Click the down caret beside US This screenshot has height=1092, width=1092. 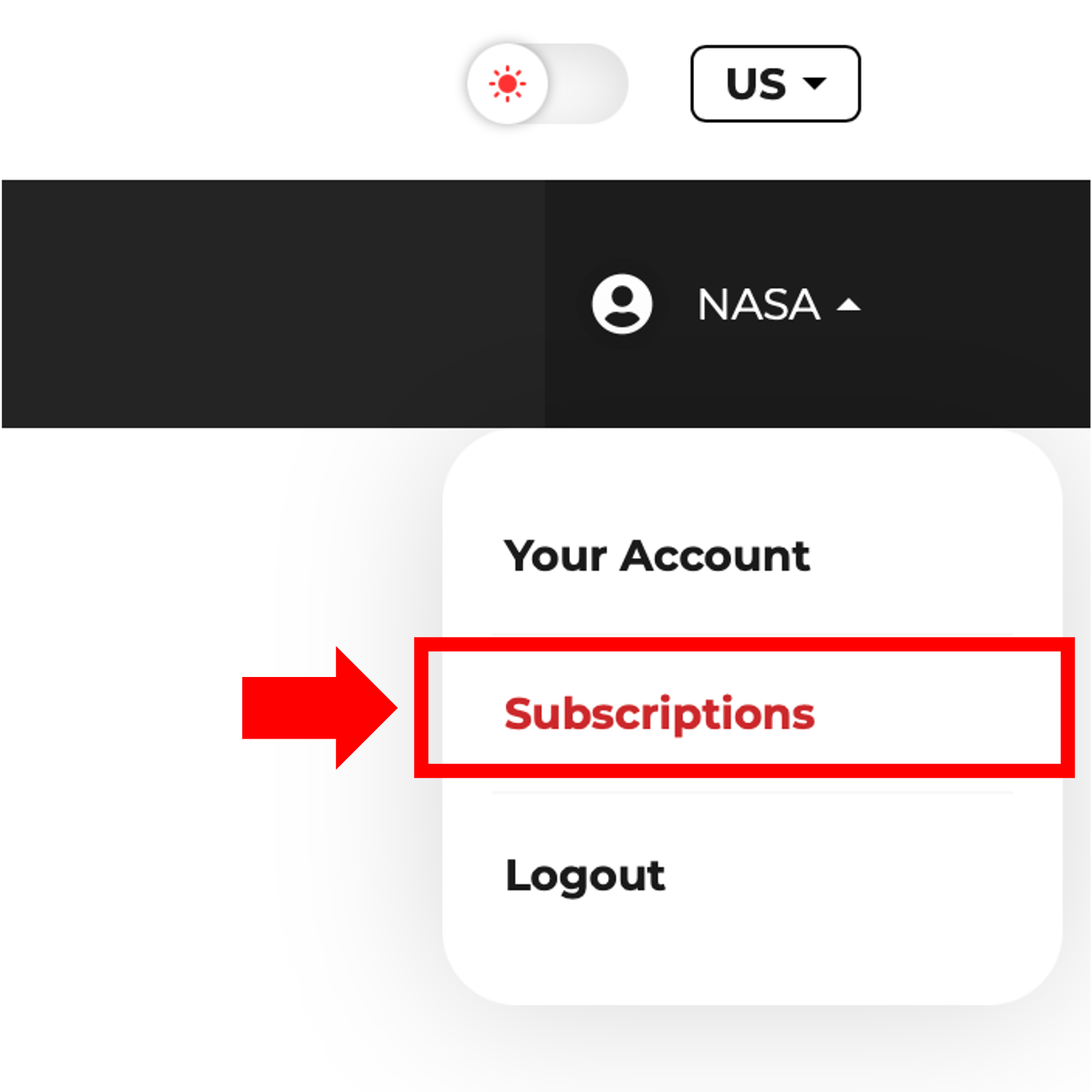point(814,83)
